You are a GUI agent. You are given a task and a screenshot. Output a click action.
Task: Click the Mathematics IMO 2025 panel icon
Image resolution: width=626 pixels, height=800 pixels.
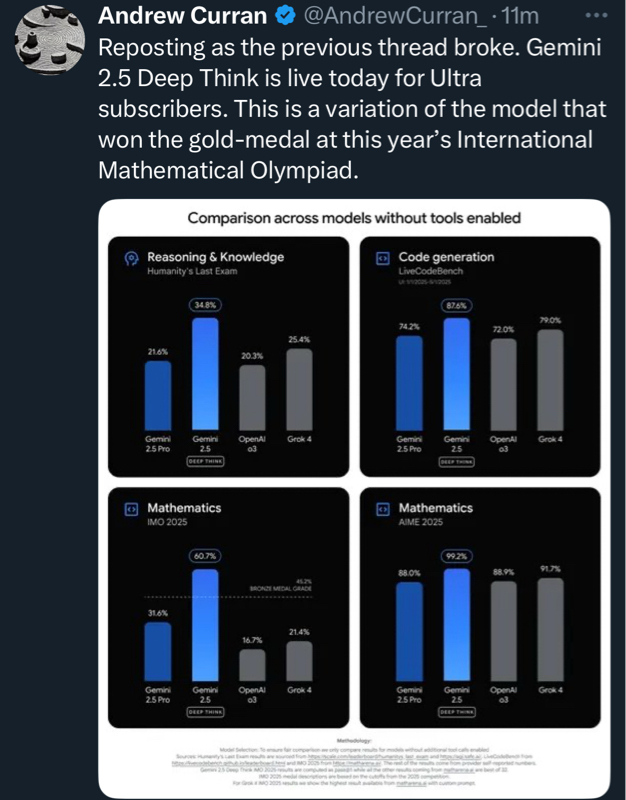(x=130, y=509)
